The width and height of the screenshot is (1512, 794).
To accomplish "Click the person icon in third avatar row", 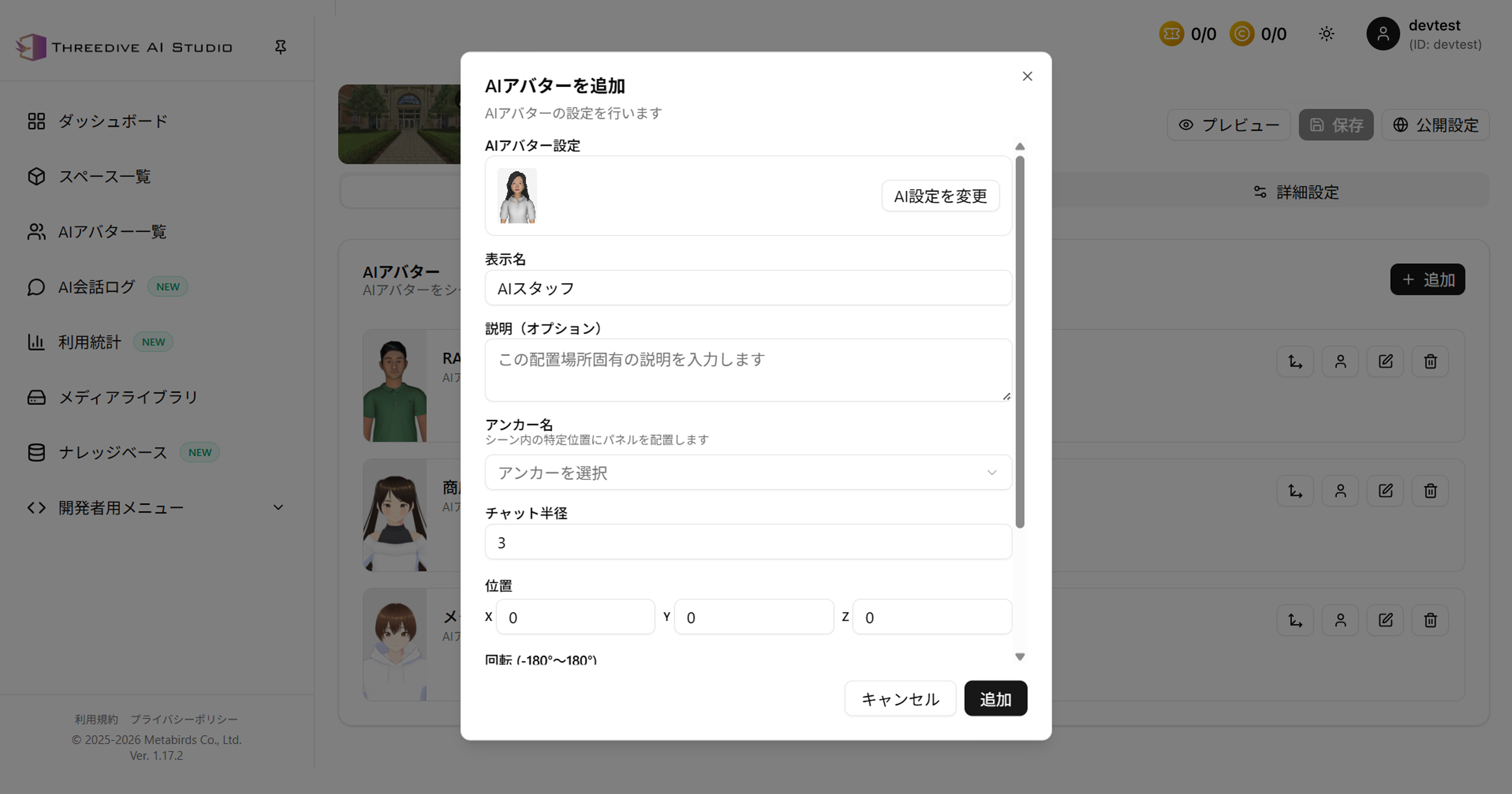I will [x=1341, y=620].
